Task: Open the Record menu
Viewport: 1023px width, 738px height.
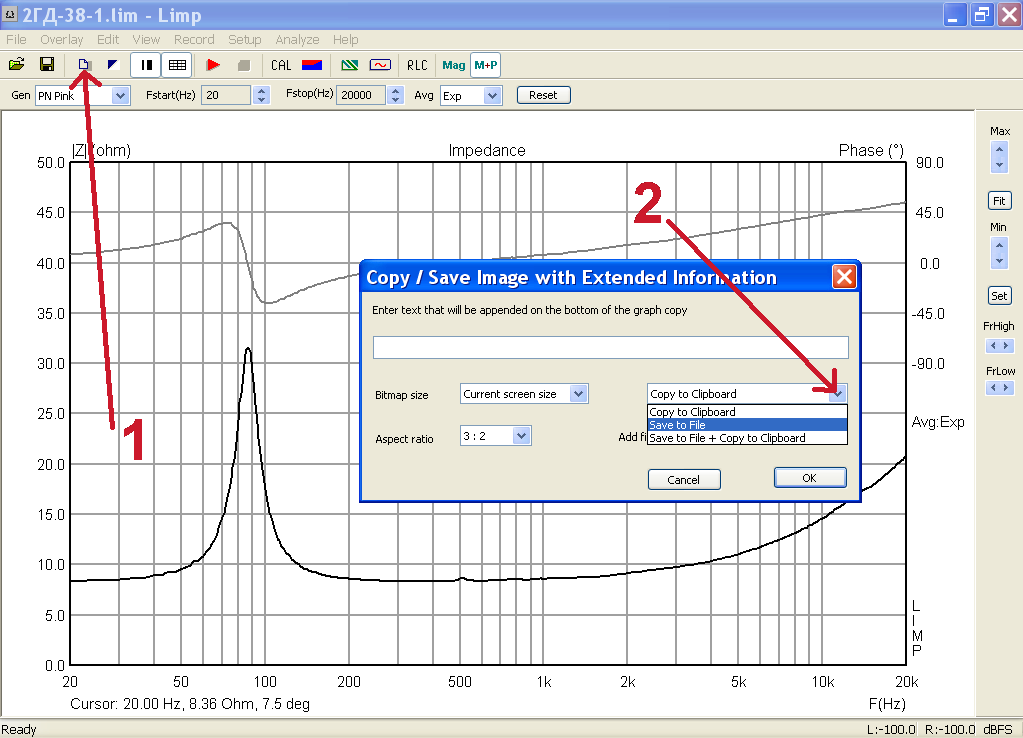Action: click(194, 40)
